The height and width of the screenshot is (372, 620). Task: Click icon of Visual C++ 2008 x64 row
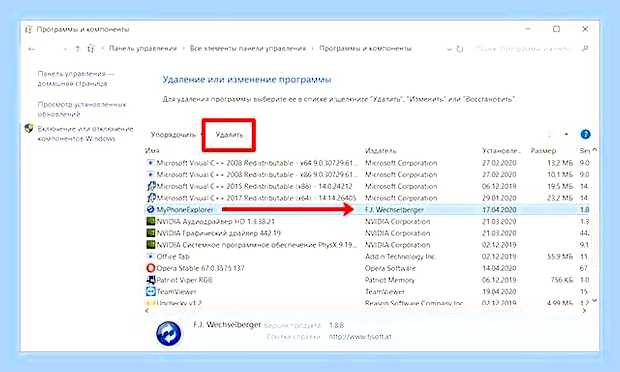(x=150, y=163)
